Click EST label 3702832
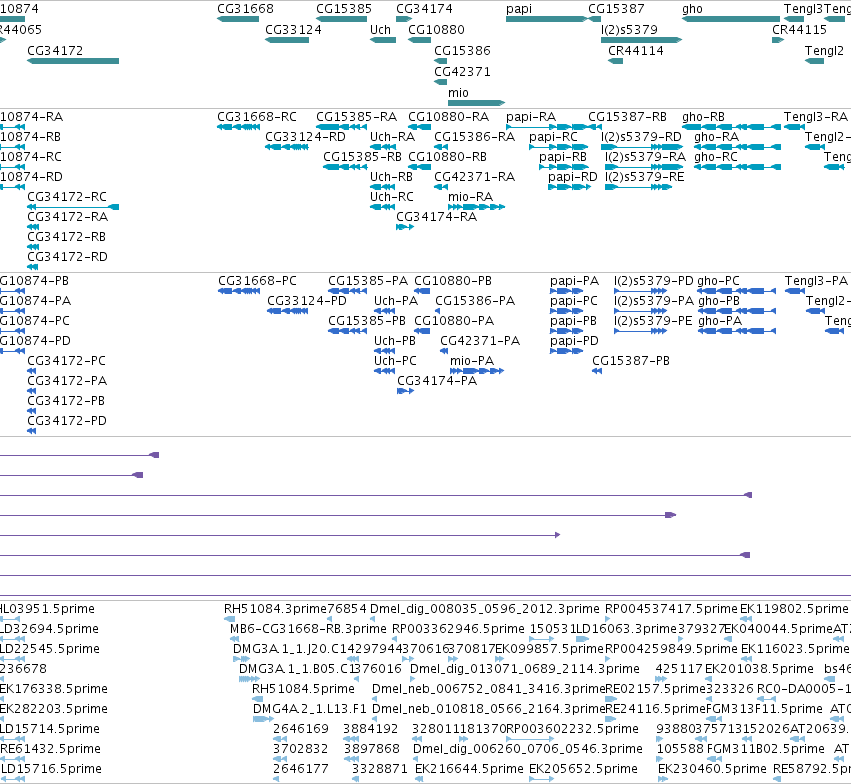Image resolution: width=851 pixels, height=784 pixels. [x=300, y=750]
